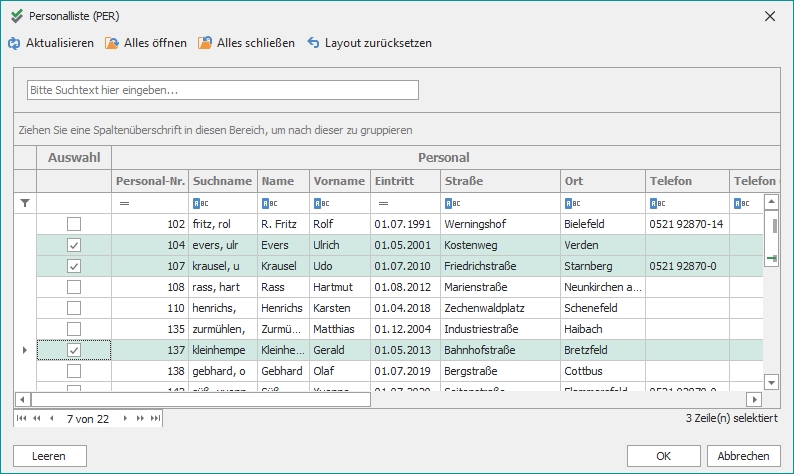Click into the search text field
Screen dimensions: 794x474
coord(222,90)
